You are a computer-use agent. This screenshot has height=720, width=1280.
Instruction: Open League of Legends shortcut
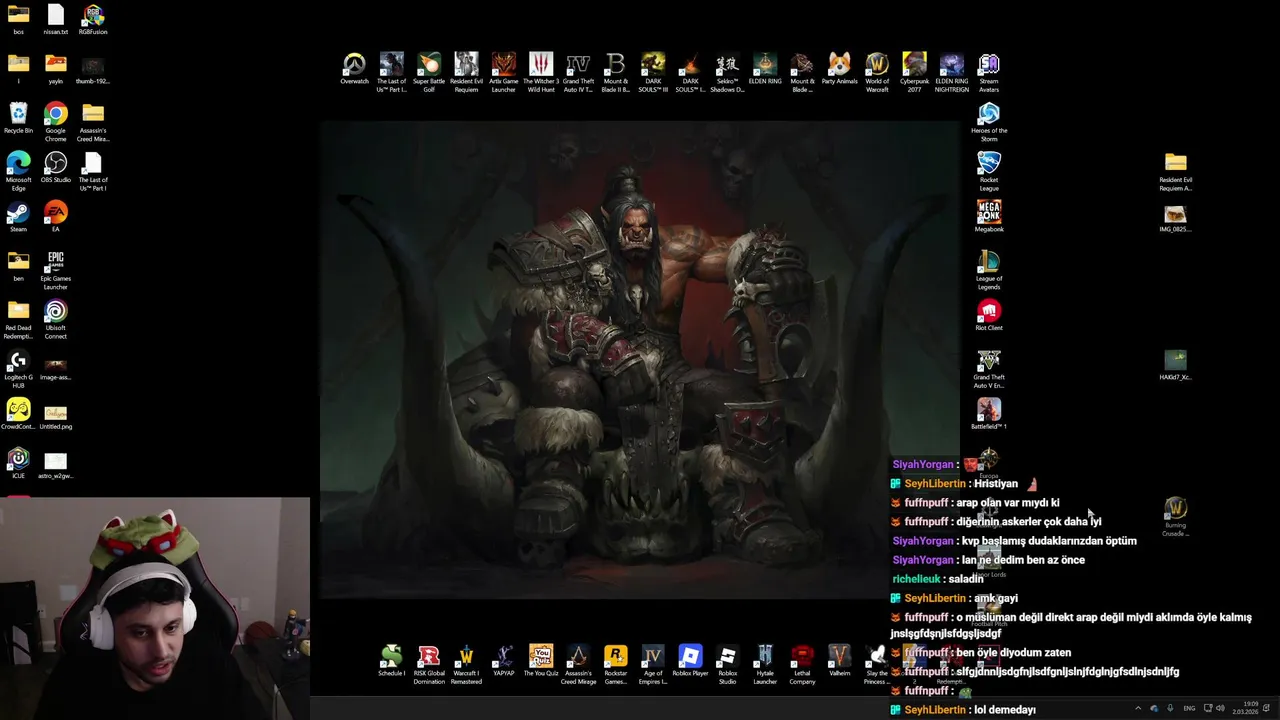[989, 270]
